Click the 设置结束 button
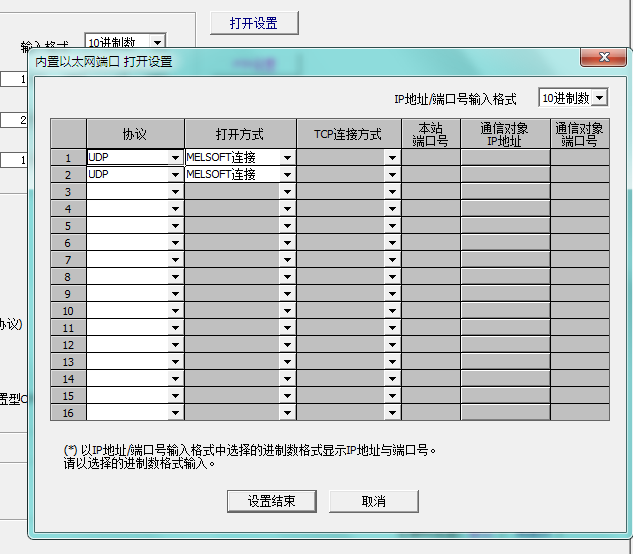The width and height of the screenshot is (633, 554). tap(272, 501)
